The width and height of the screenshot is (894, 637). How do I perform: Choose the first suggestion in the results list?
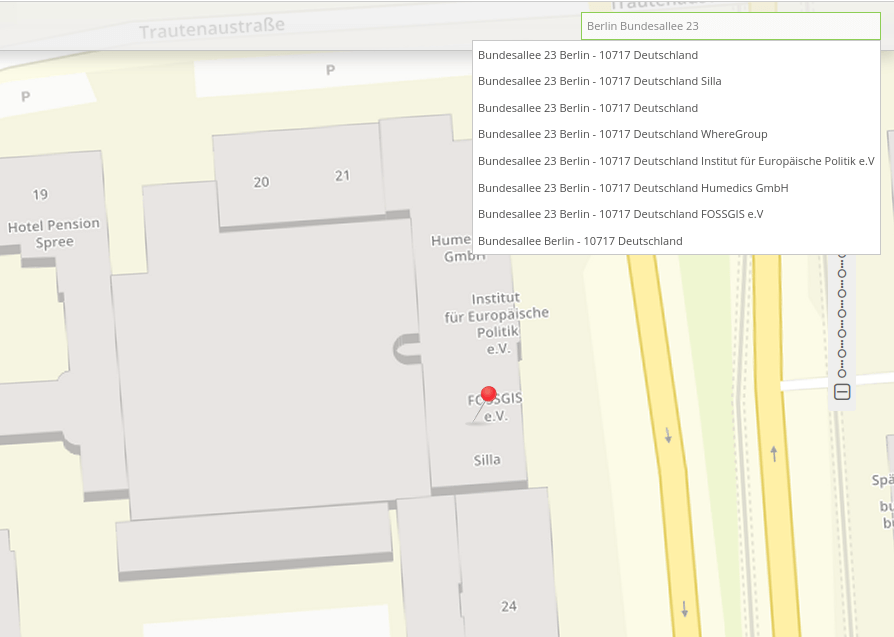tap(588, 55)
